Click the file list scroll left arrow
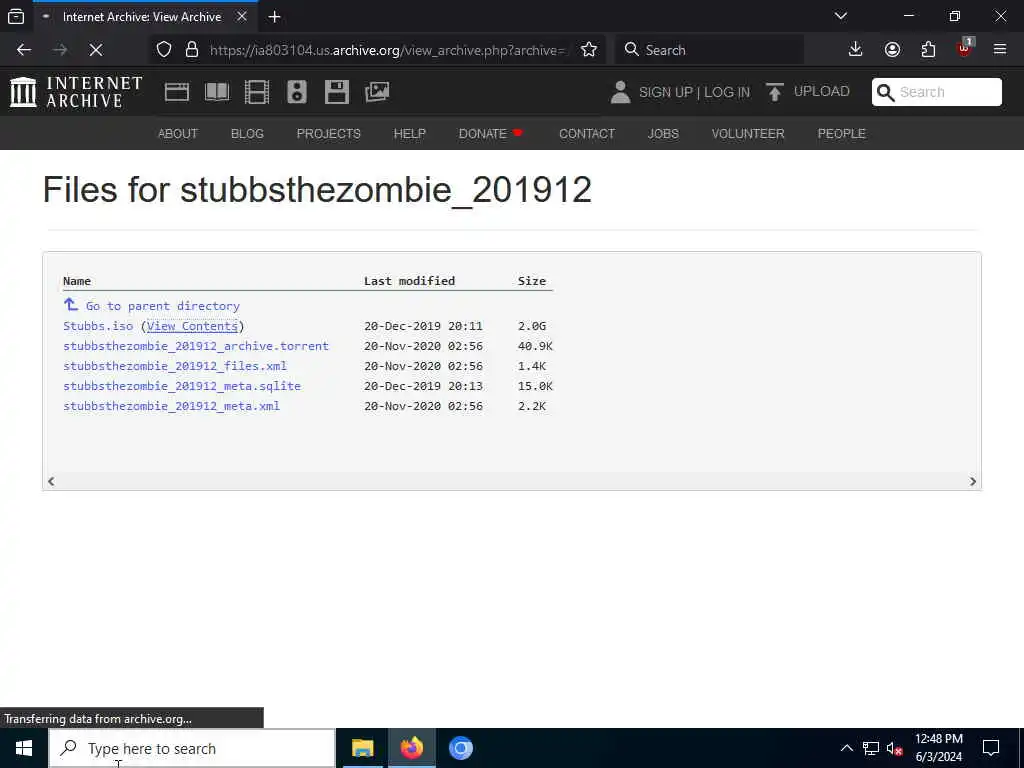The height and width of the screenshot is (768, 1024). pos(51,481)
